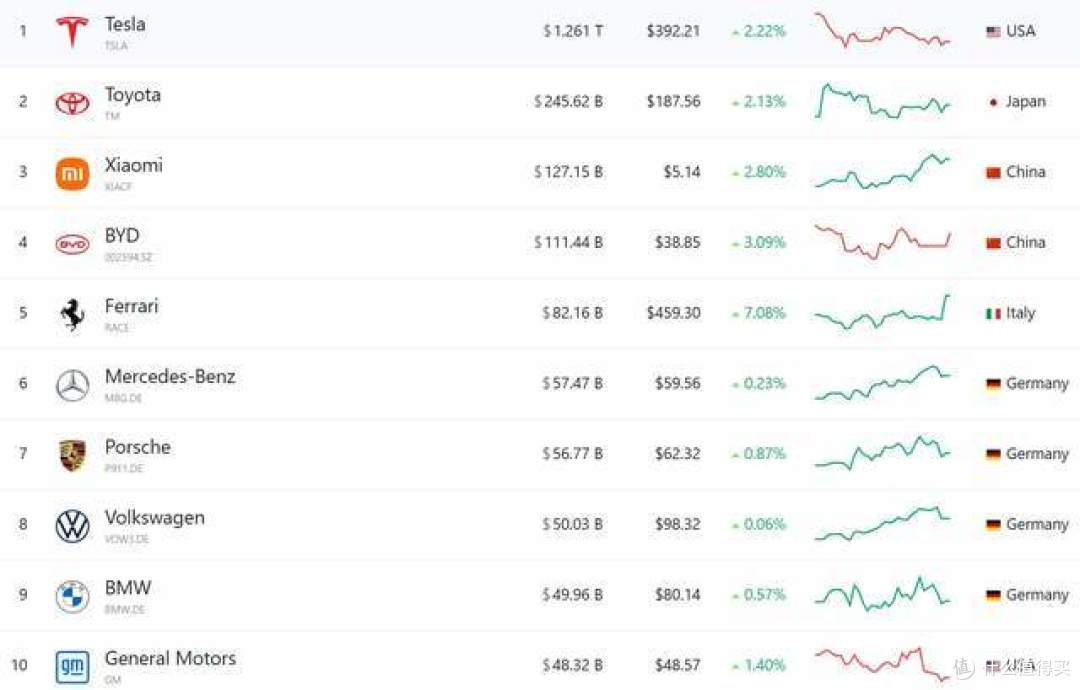This screenshot has height=690, width=1080.
Task: Select Italy country label for Ferrari
Action: coord(1011,313)
